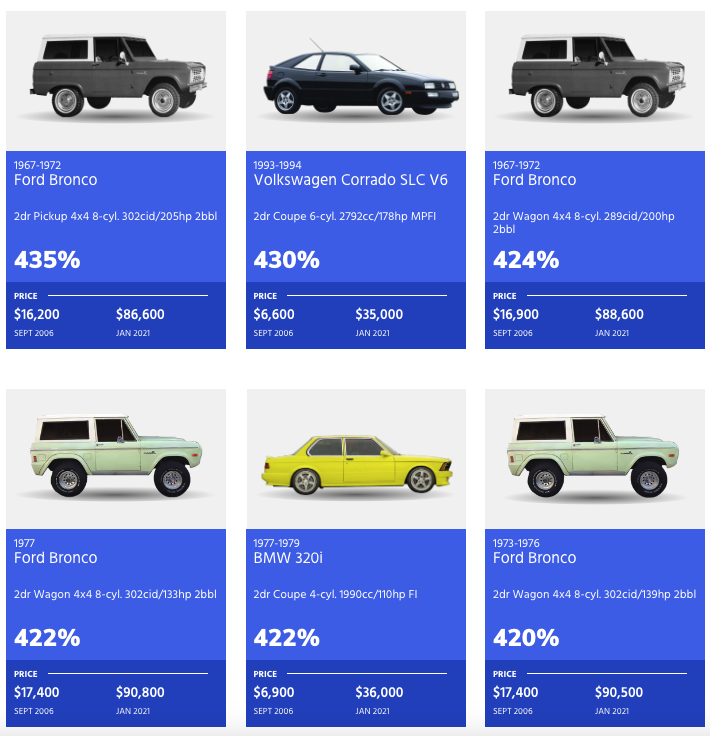710x736 pixels.
Task: Select the gray Bronco image above 424%
Action: click(596, 77)
